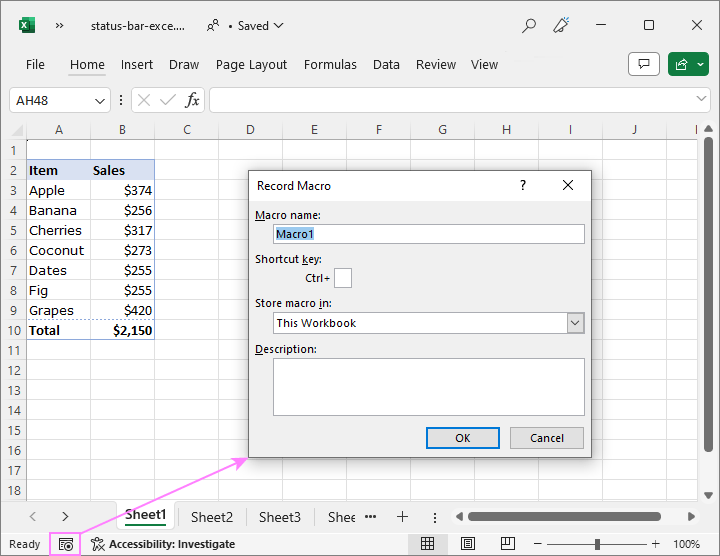Cancel the Record Macro dialog

coord(546,438)
